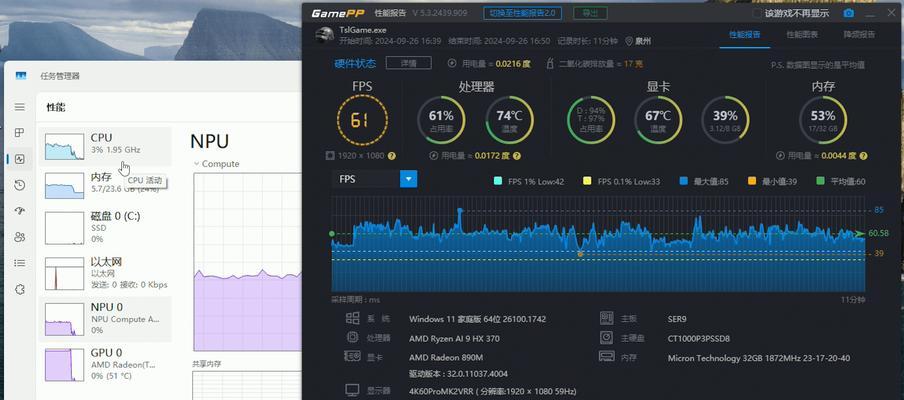Collapse the Compute chevron in NPU graph
Screen dimensions: 904x400
click(x=196, y=164)
